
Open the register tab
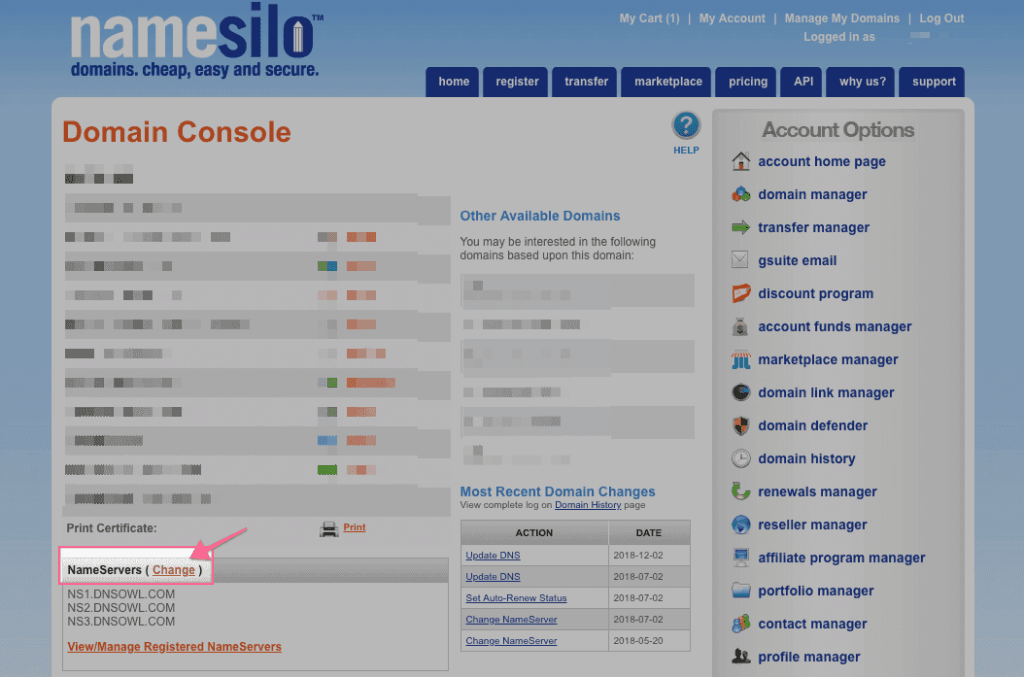516,82
